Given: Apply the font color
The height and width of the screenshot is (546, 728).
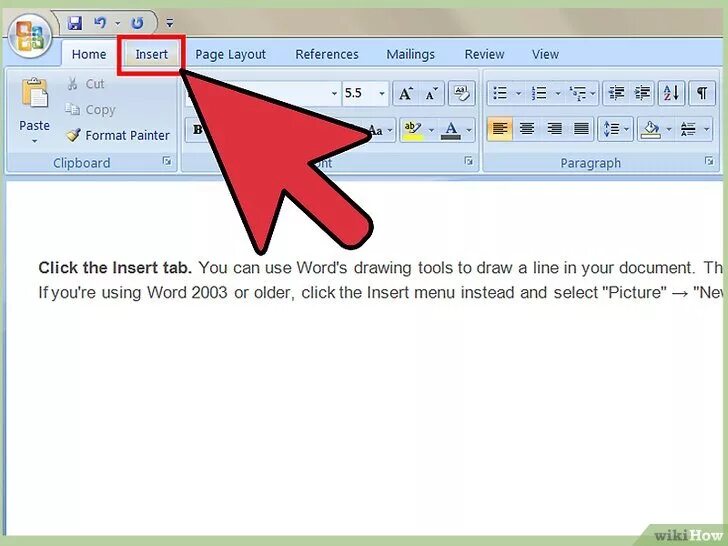Looking at the screenshot, I should click(x=451, y=130).
